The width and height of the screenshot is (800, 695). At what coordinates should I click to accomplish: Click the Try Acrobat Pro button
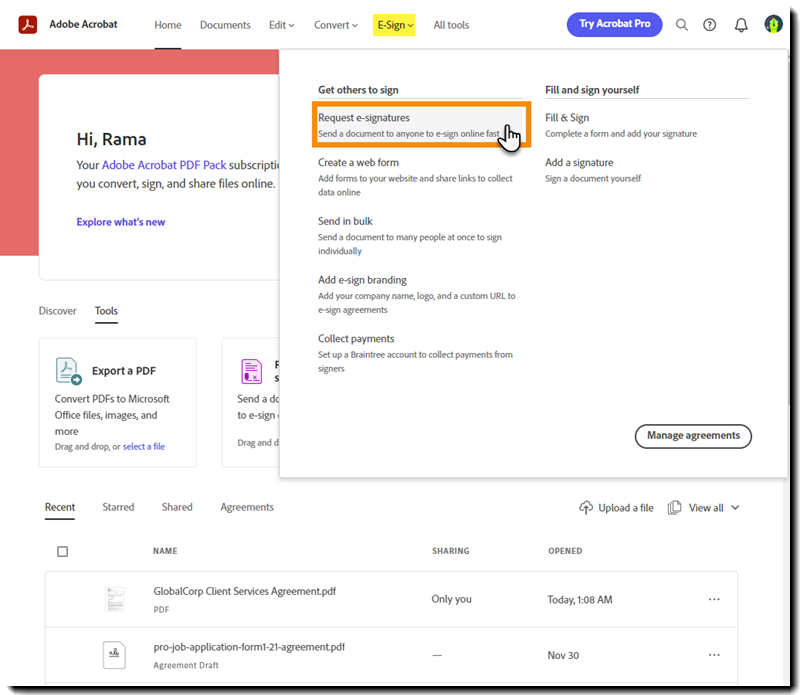pyautogui.click(x=614, y=23)
